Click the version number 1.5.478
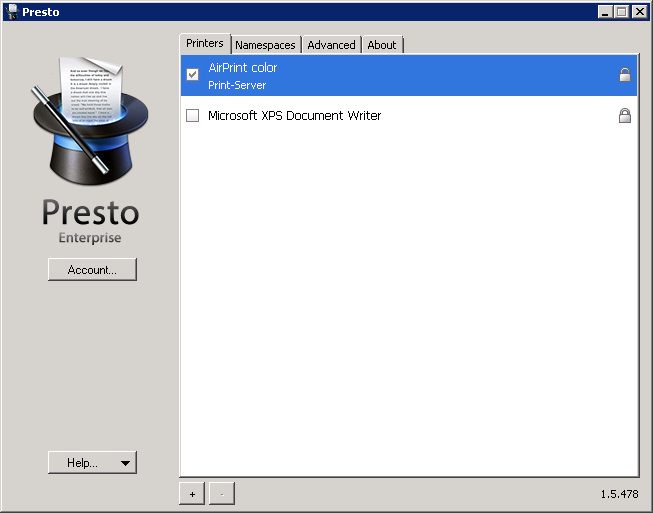 click(x=619, y=494)
